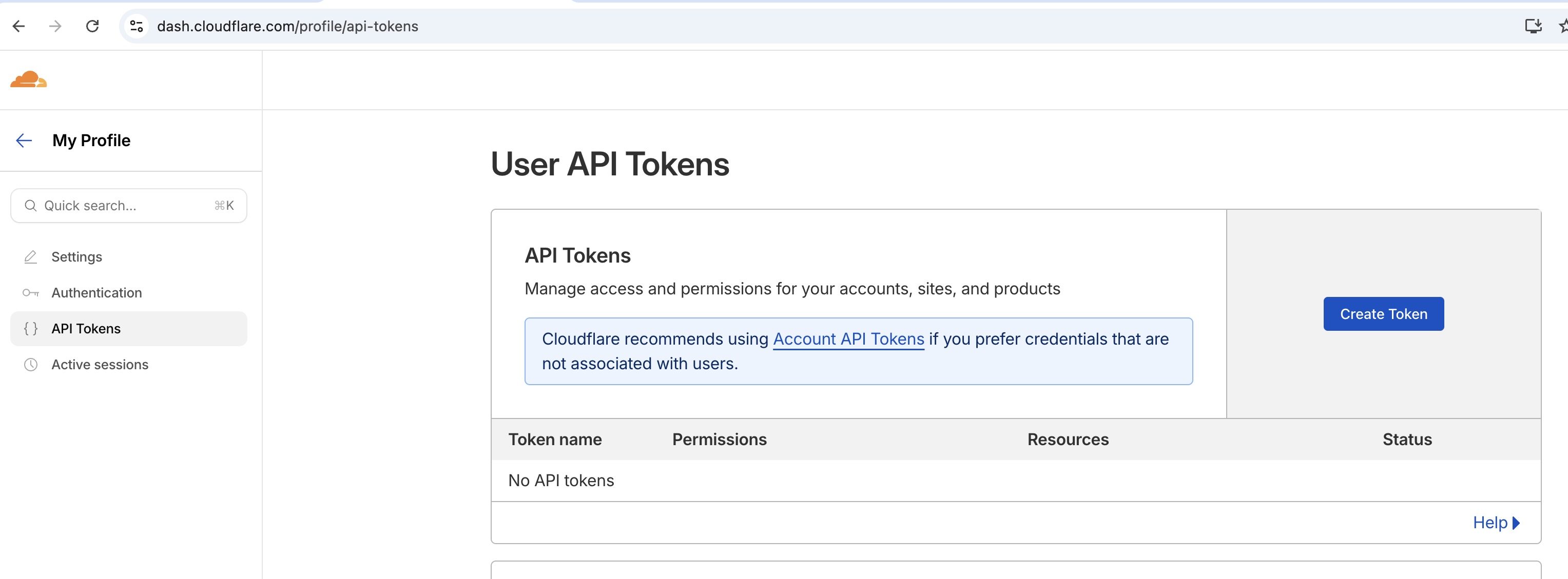
Task: Follow the Account API Tokens link
Action: tap(848, 339)
